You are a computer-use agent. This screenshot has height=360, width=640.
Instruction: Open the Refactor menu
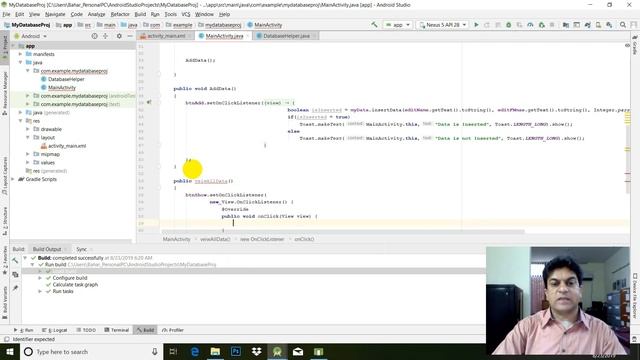120,14
